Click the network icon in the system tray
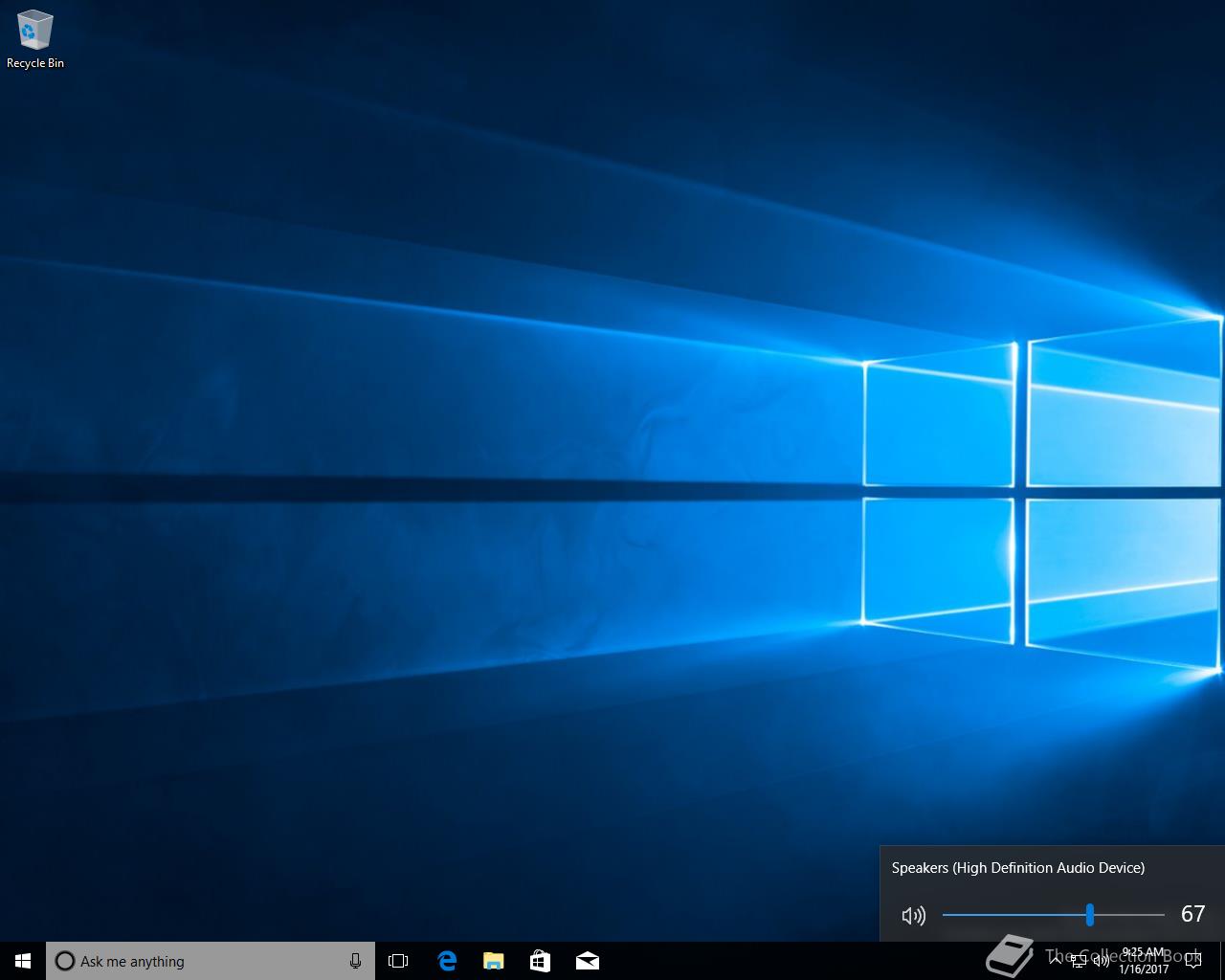 1079,961
